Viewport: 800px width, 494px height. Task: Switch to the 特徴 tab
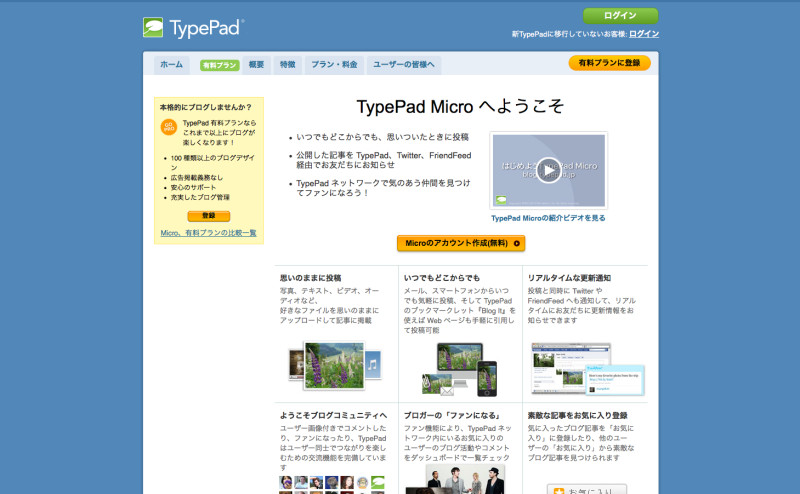pyautogui.click(x=287, y=65)
